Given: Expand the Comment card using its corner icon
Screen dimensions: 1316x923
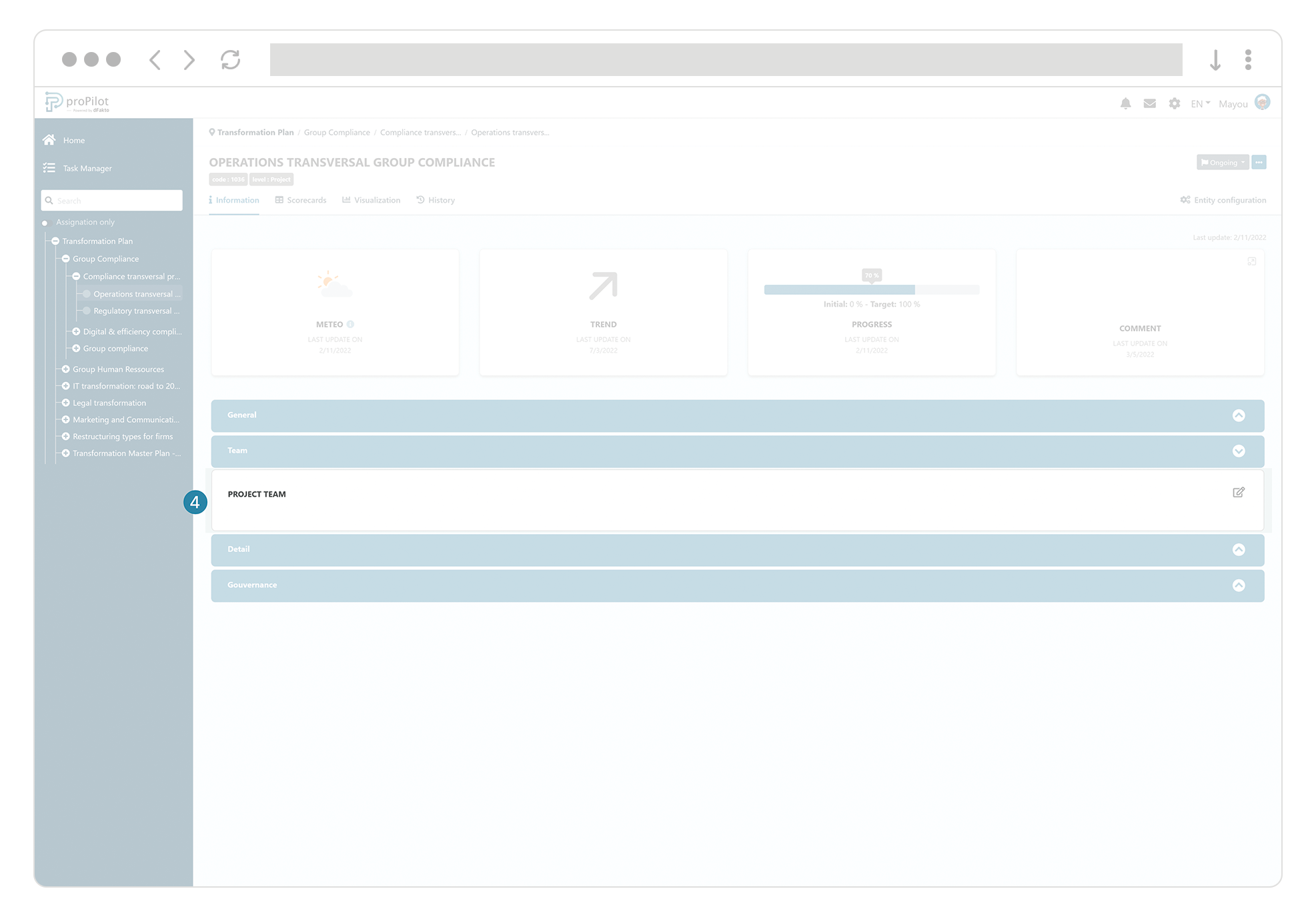Looking at the screenshot, I should [1251, 261].
